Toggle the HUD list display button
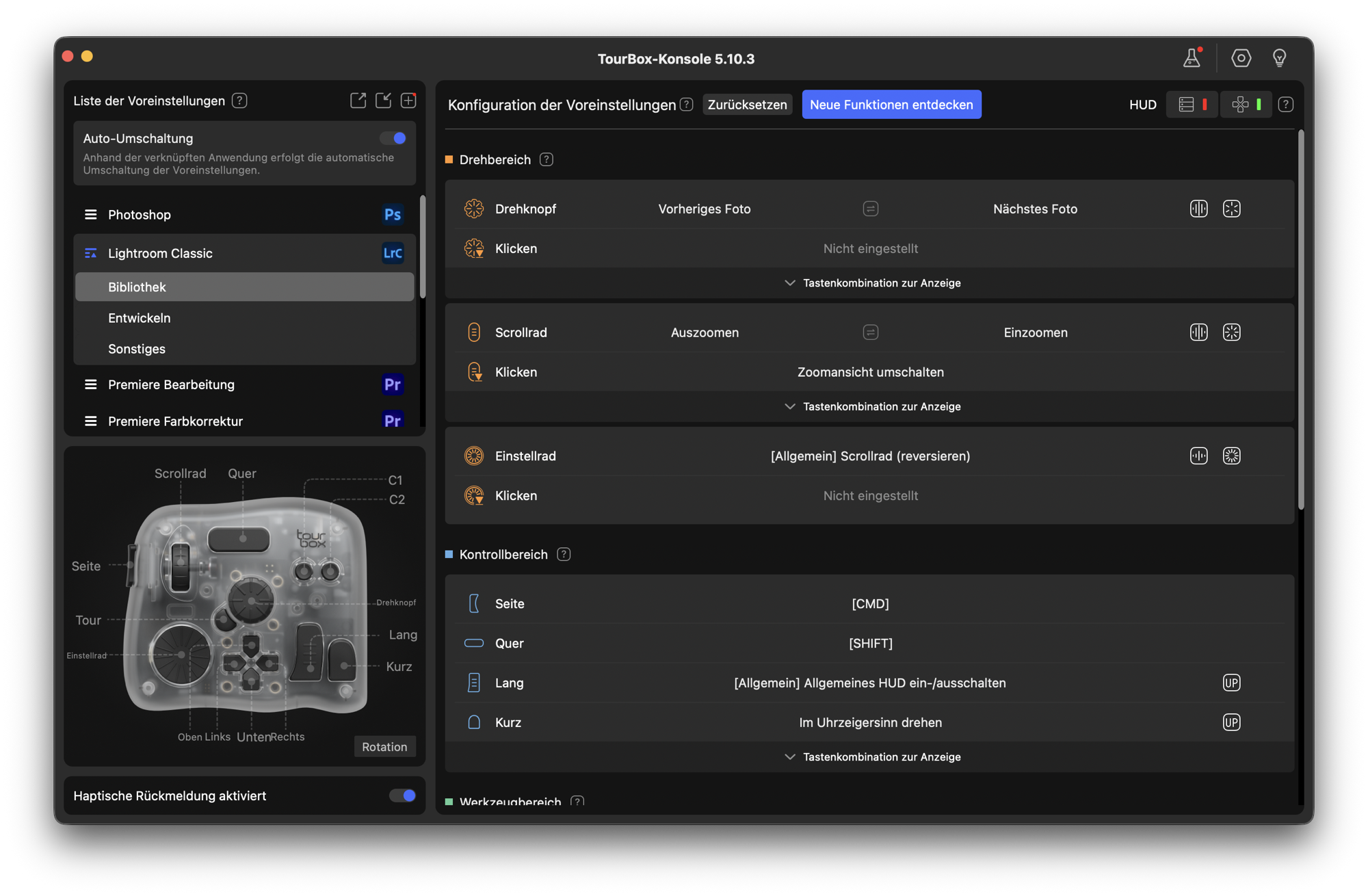The height and width of the screenshot is (896, 1368). (1192, 105)
